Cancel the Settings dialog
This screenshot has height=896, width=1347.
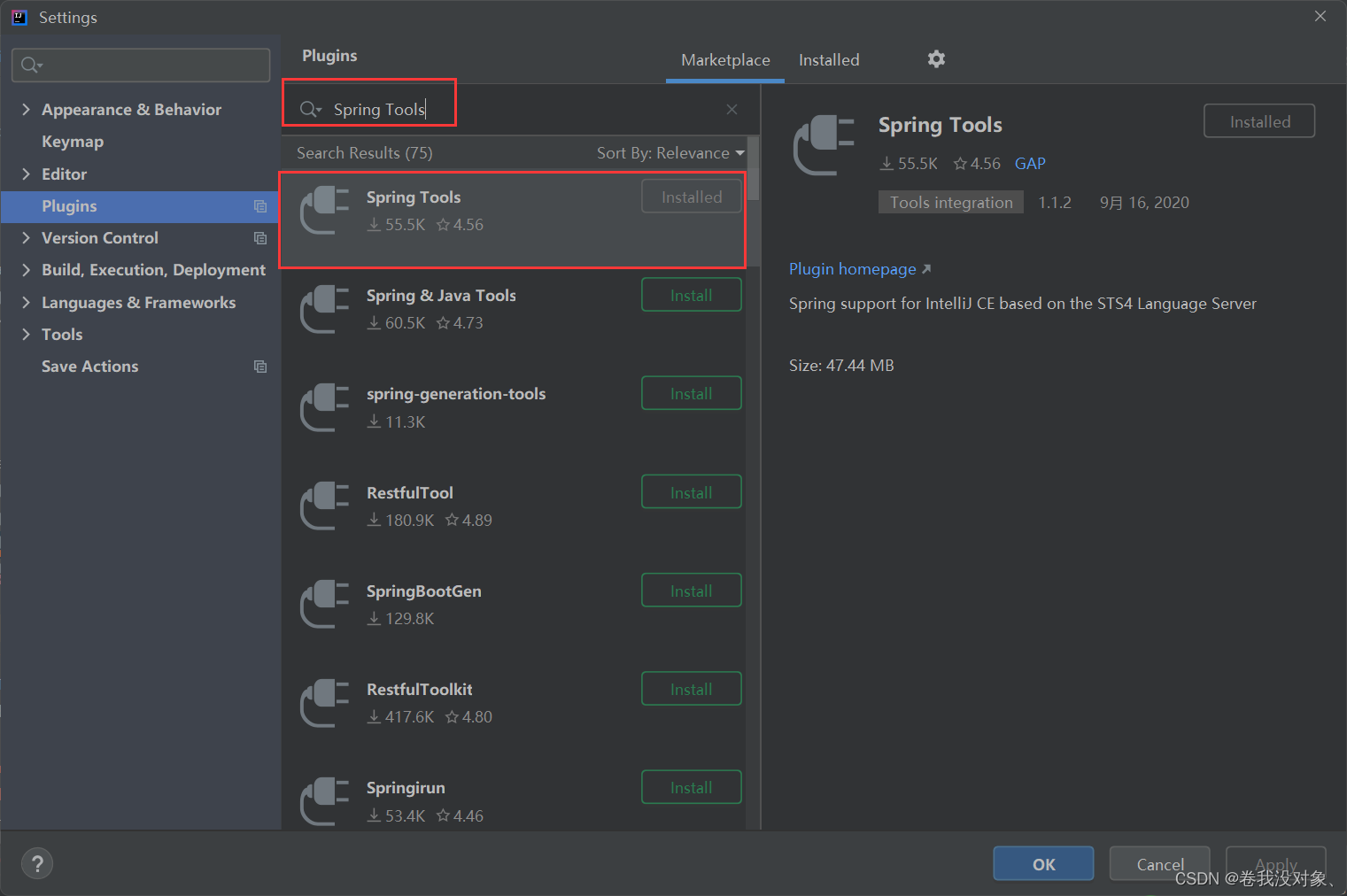tap(1159, 864)
